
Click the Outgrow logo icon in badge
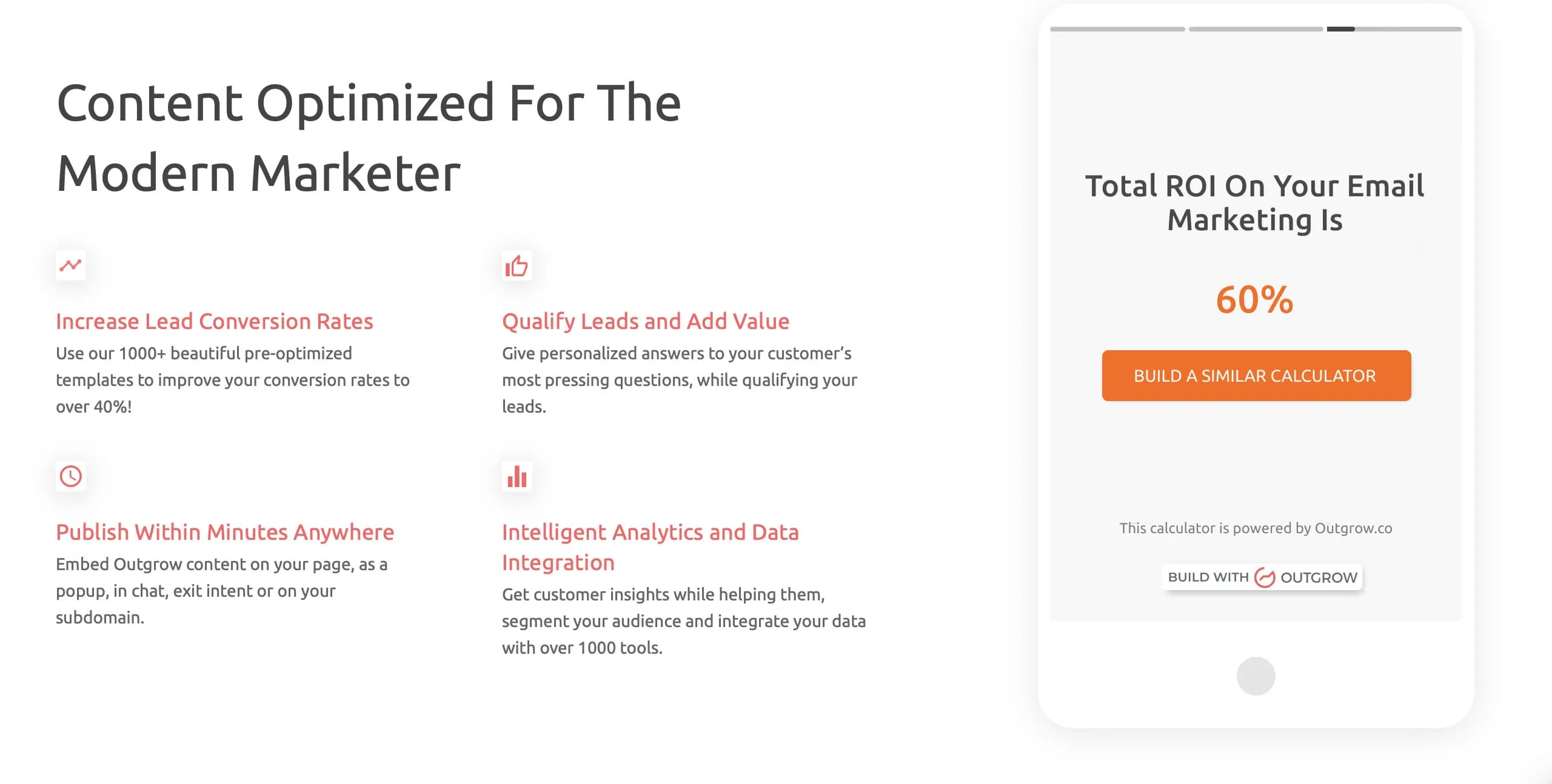pyautogui.click(x=1264, y=577)
